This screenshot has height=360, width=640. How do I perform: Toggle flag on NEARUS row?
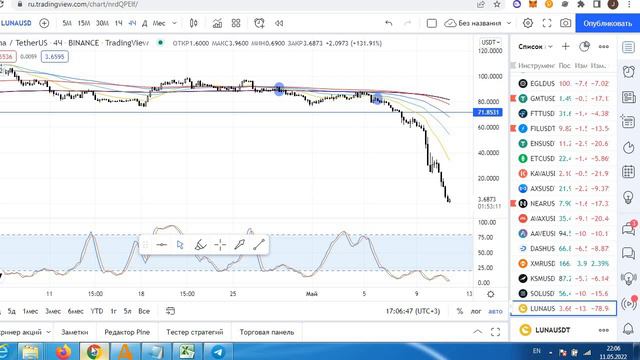[x=513, y=203]
